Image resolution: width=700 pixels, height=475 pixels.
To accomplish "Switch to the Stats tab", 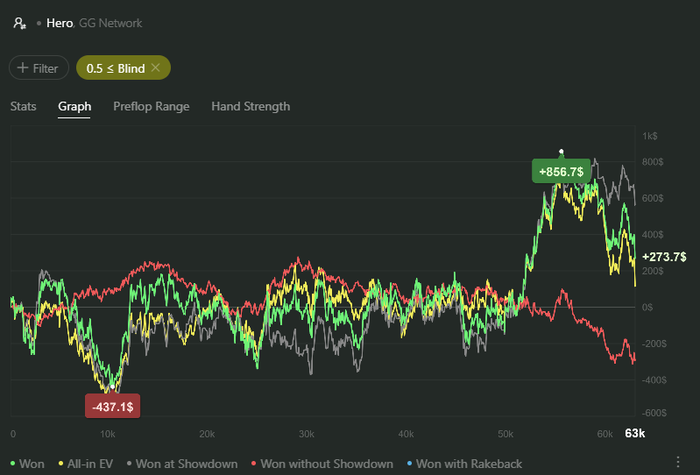I will point(23,106).
